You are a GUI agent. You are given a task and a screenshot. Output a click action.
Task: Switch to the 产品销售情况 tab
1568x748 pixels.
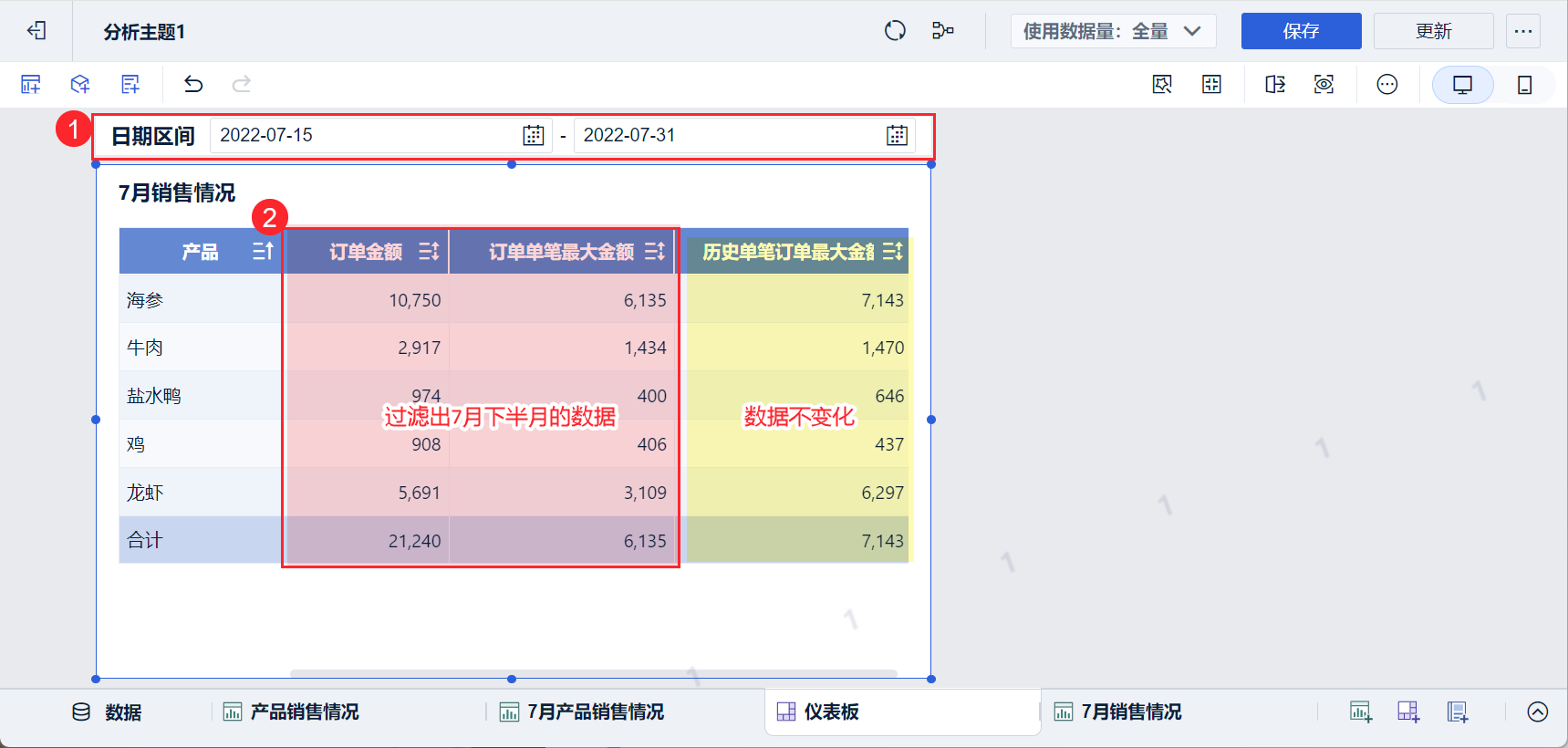pyautogui.click(x=292, y=712)
